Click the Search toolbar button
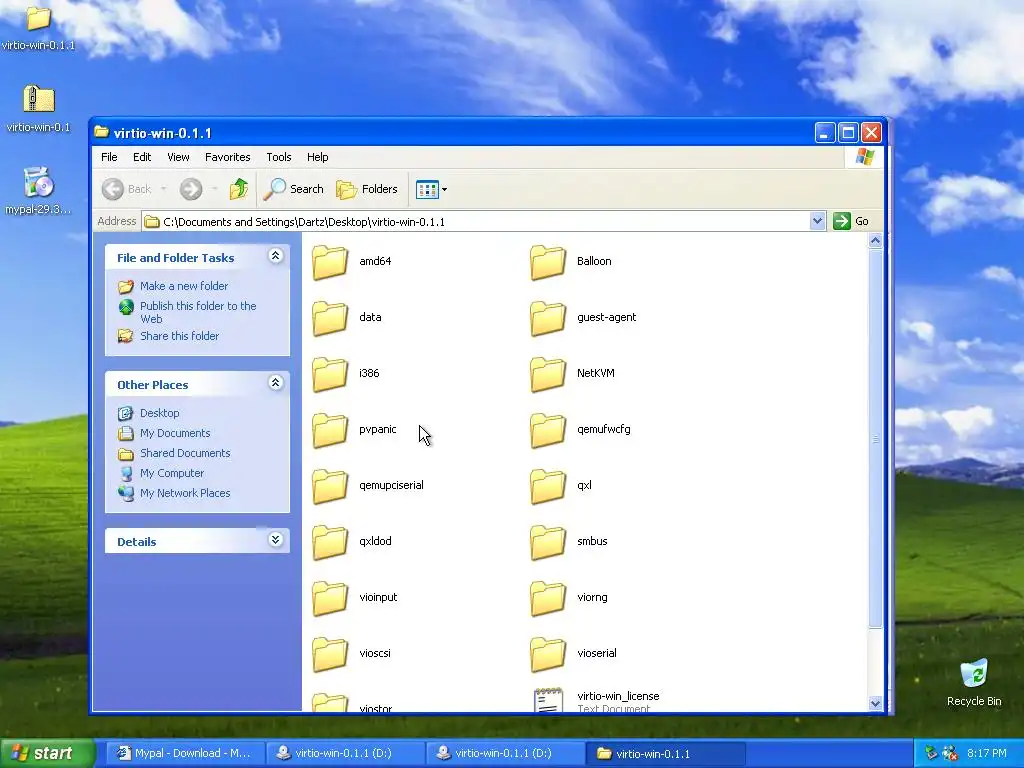 (x=293, y=189)
